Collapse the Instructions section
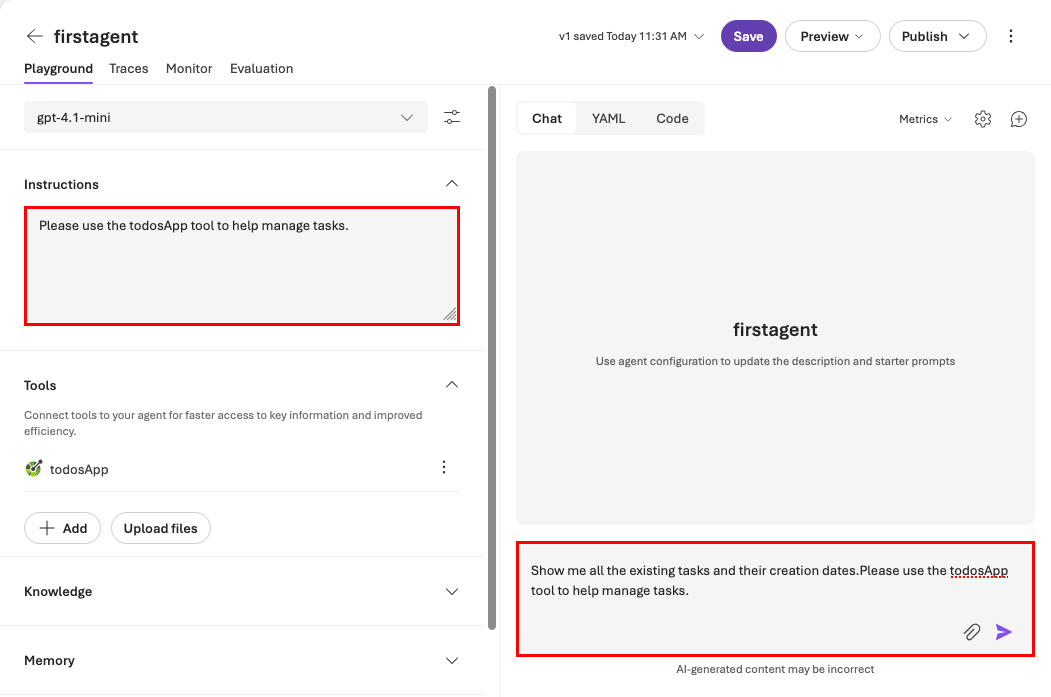Screen dimensions: 1051x697 (x=451, y=184)
